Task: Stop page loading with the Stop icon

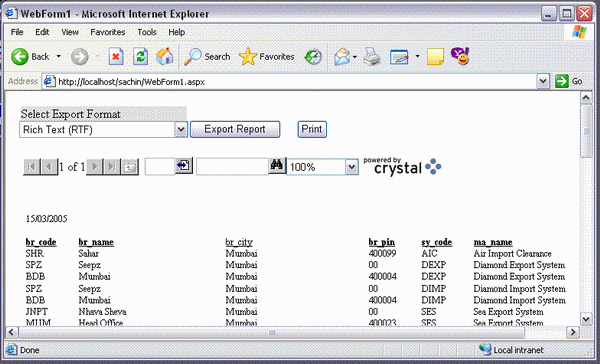Action: [116, 57]
